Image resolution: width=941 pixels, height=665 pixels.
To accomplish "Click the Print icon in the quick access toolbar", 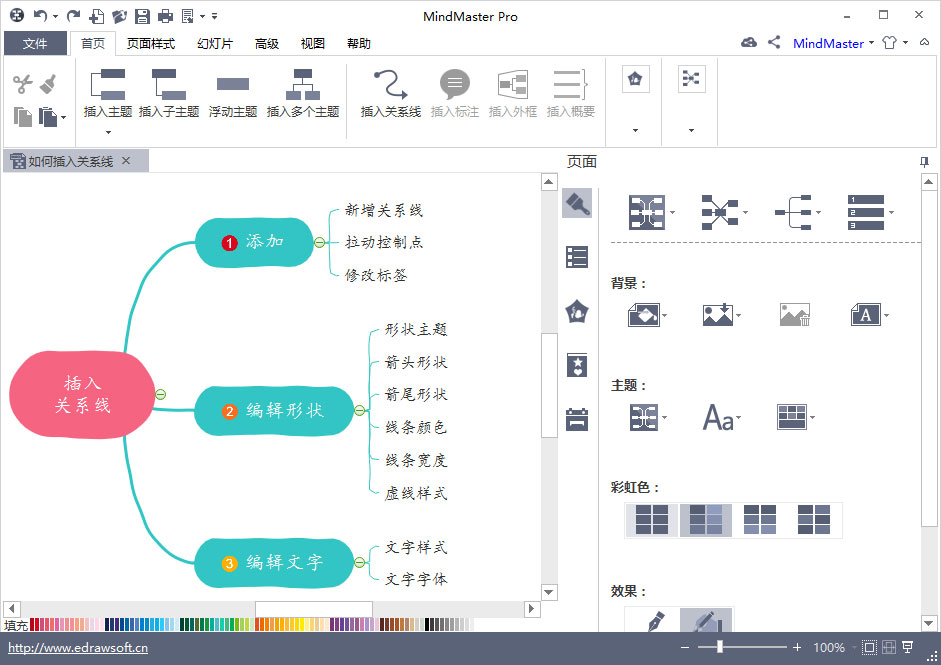I will 166,15.
